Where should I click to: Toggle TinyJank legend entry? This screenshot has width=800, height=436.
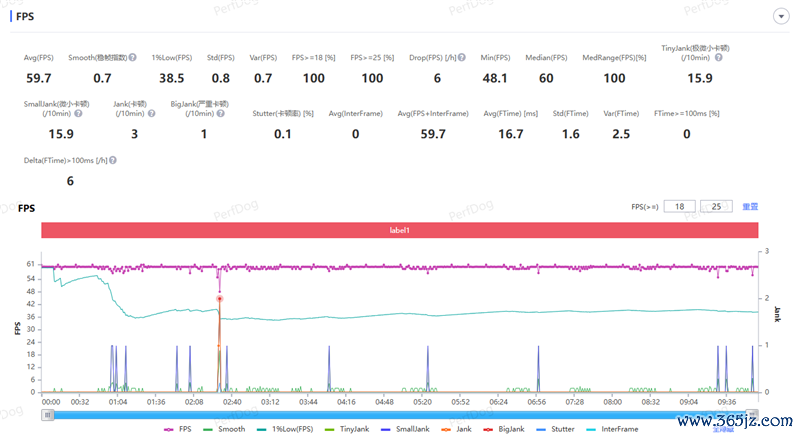point(347,429)
